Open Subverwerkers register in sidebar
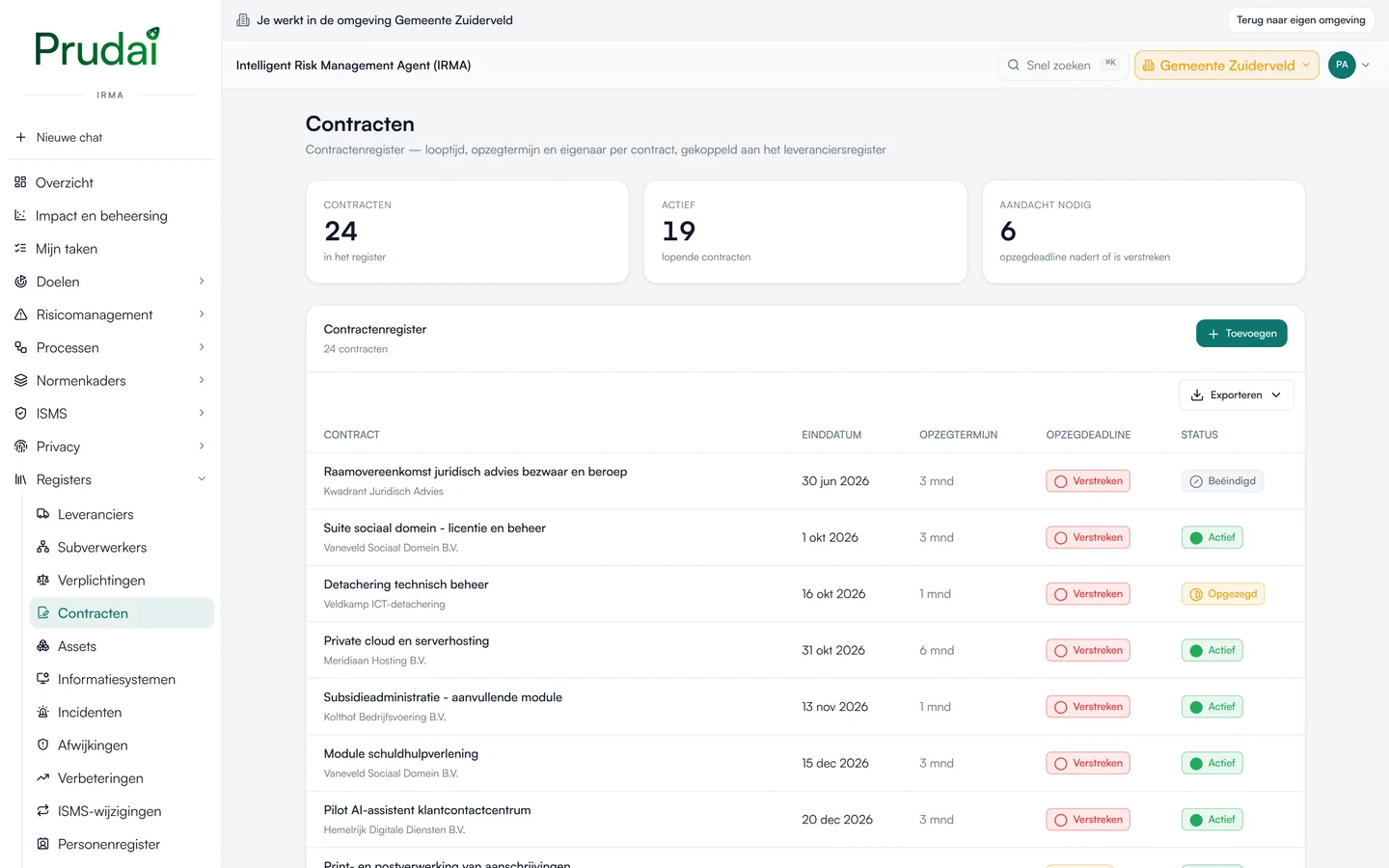This screenshot has width=1389, height=868. (122, 547)
